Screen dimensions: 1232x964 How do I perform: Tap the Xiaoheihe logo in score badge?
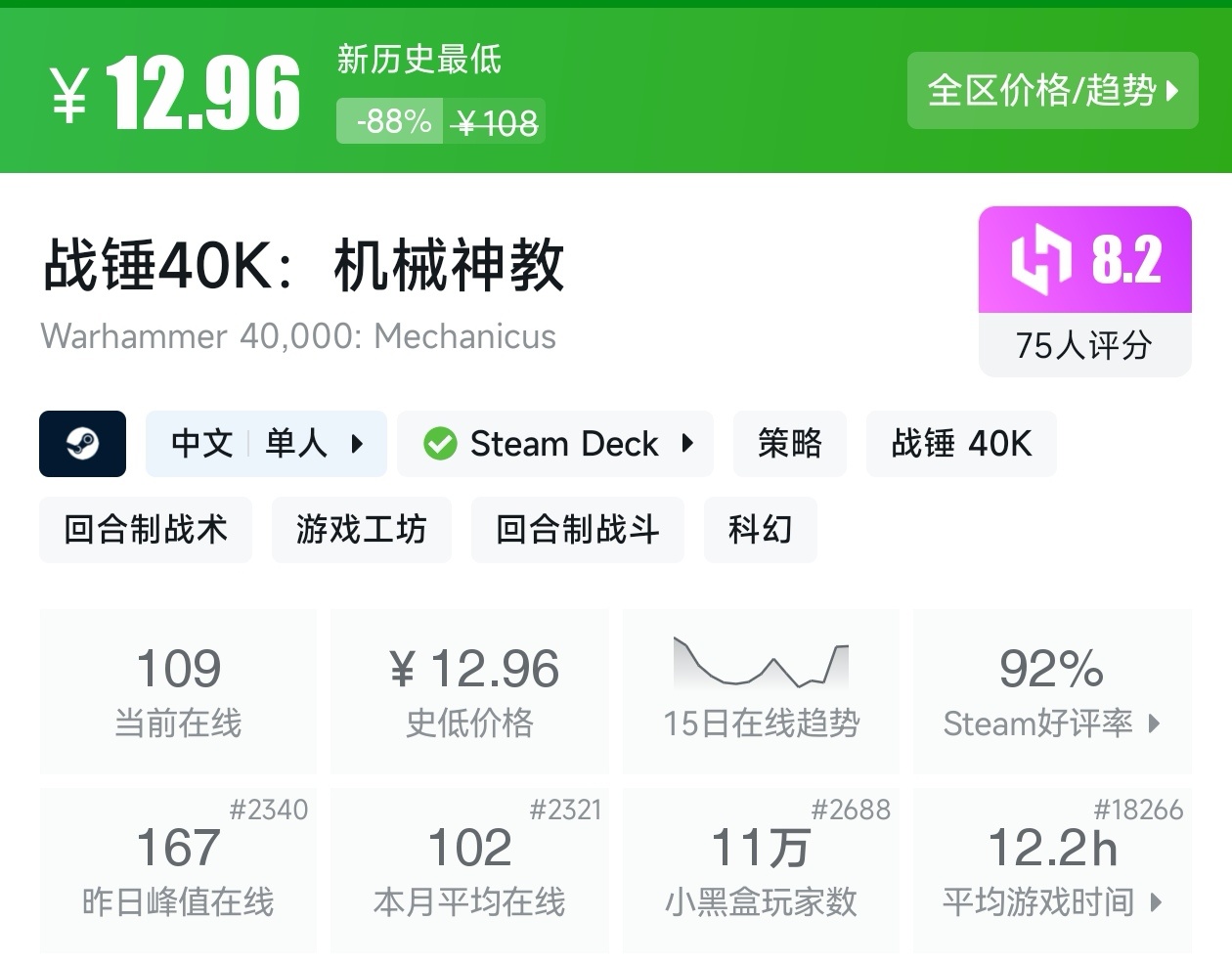1041,260
